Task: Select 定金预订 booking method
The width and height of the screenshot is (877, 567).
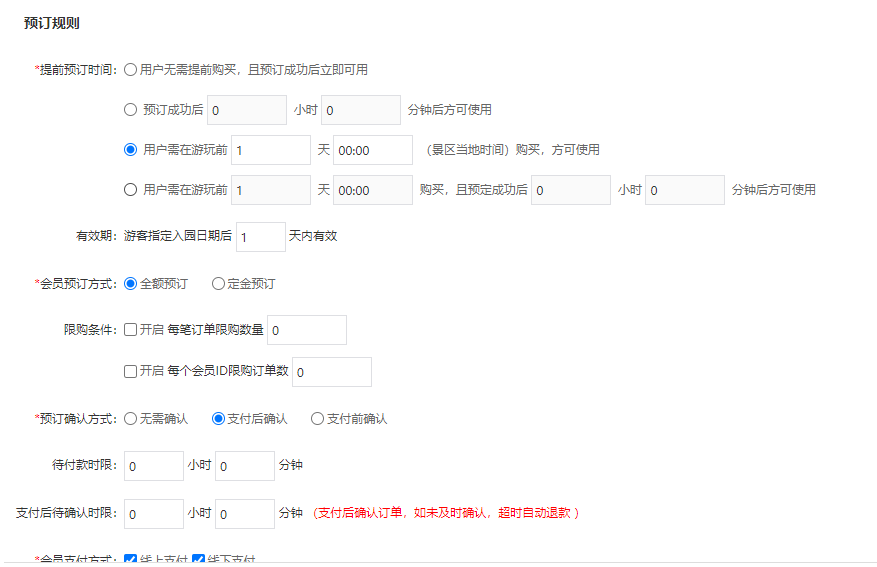Action: (x=218, y=284)
